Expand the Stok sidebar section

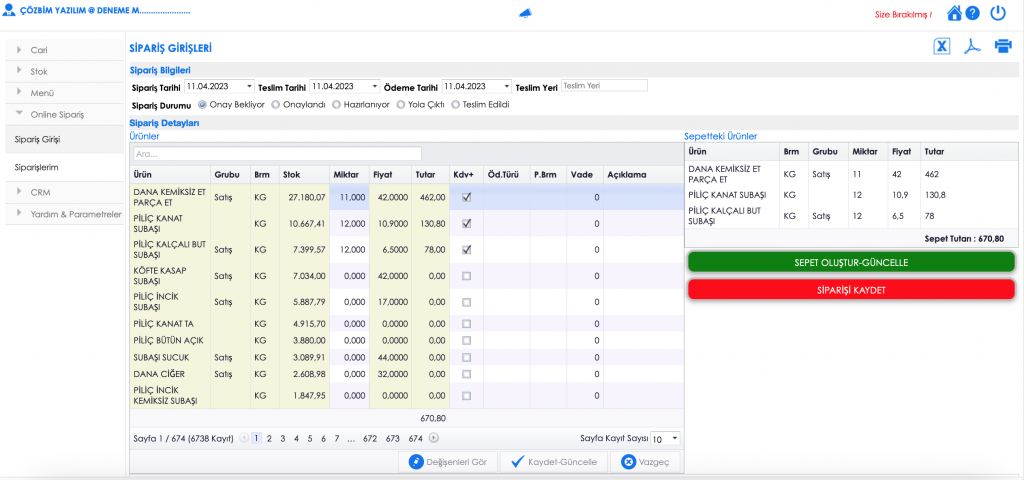pos(39,71)
